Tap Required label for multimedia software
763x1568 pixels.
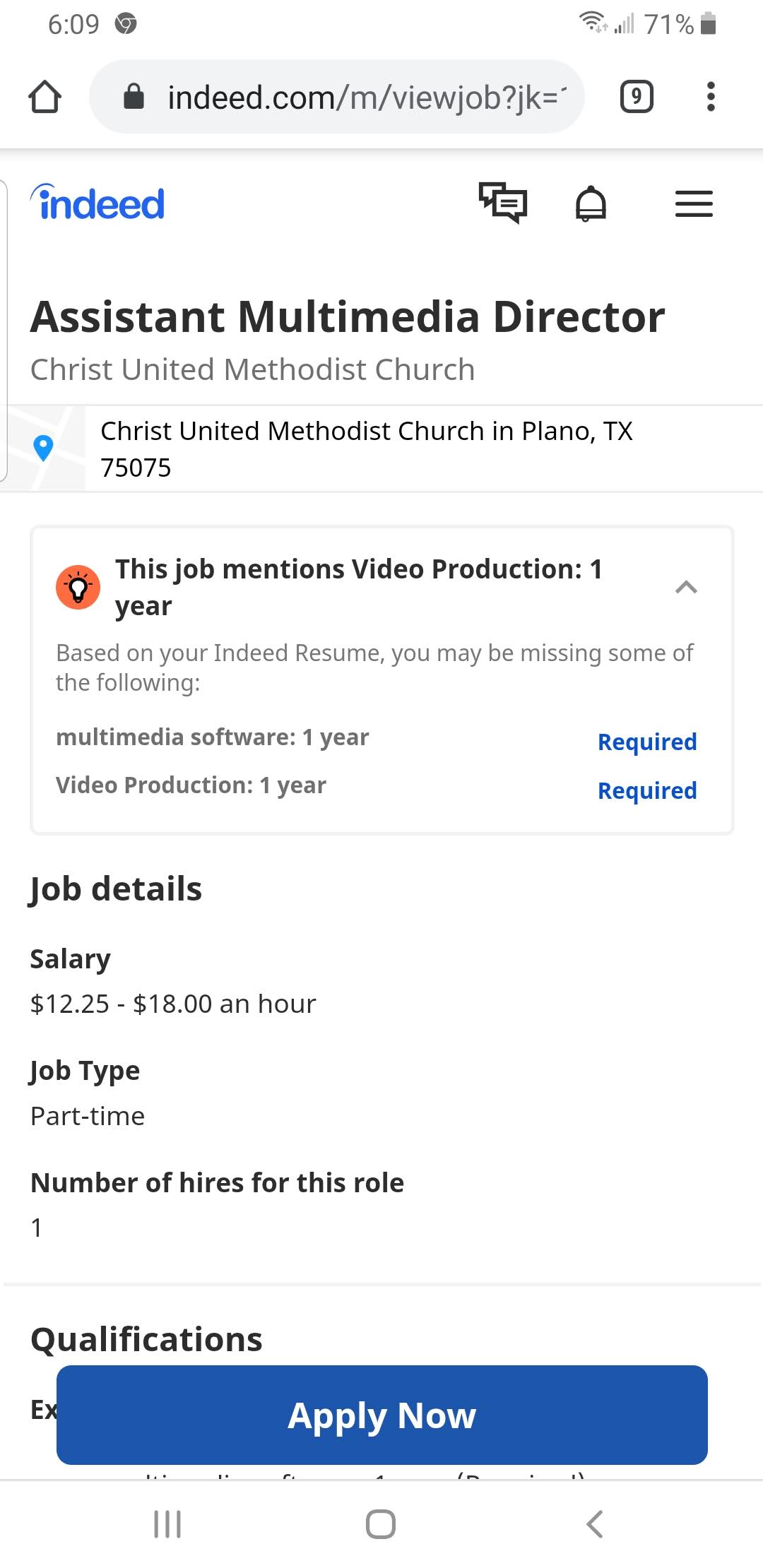(646, 742)
